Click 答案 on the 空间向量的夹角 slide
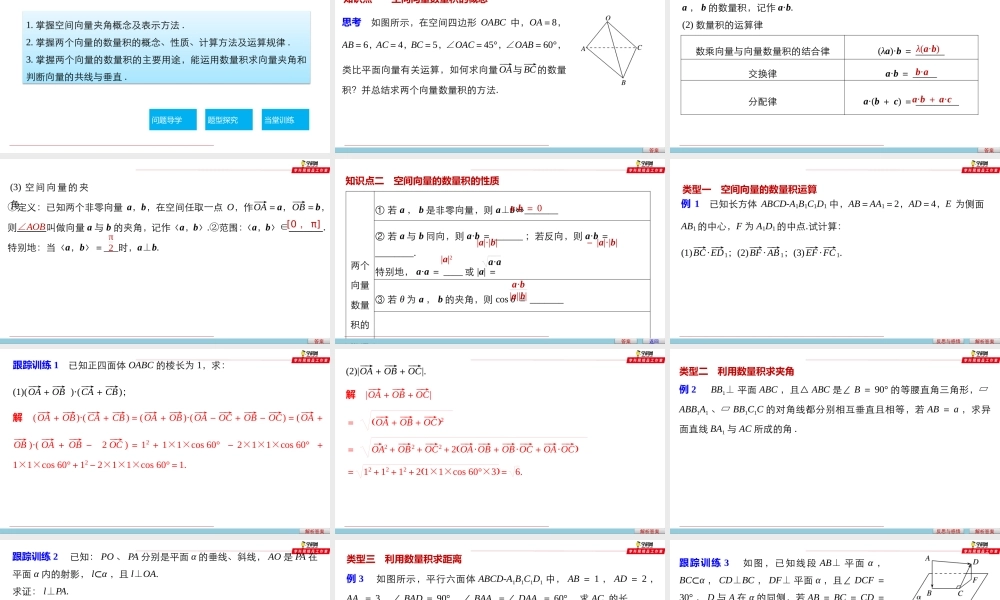Viewport: 1000px width, 600px height. (318, 341)
